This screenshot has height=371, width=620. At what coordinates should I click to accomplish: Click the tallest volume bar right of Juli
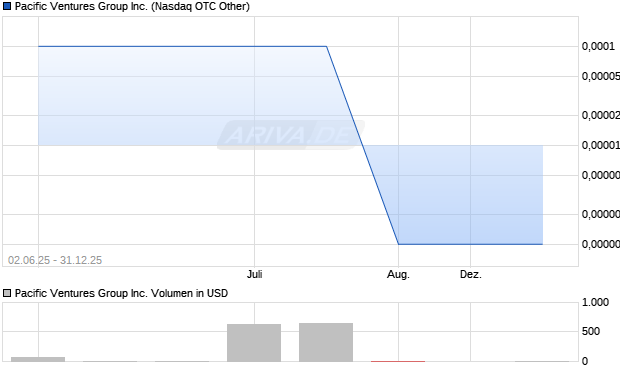(326, 343)
